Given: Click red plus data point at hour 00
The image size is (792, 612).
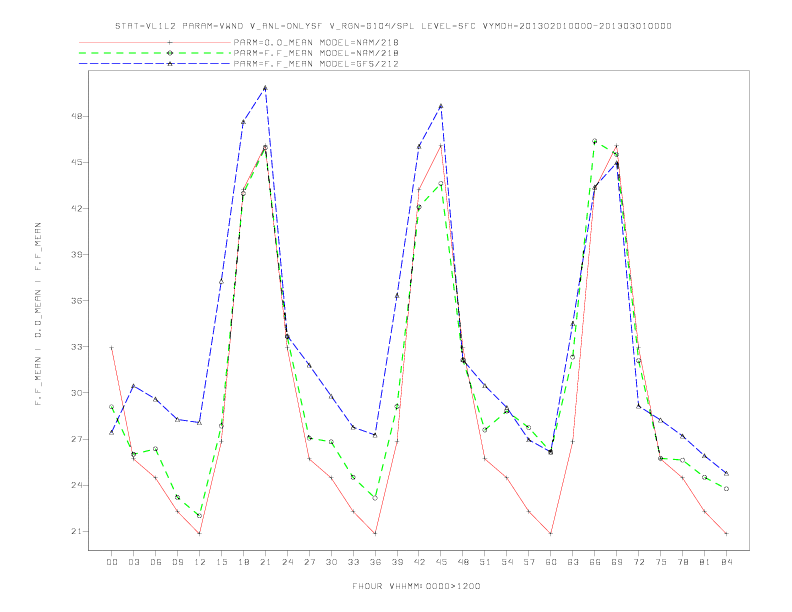Looking at the screenshot, I should (112, 347).
